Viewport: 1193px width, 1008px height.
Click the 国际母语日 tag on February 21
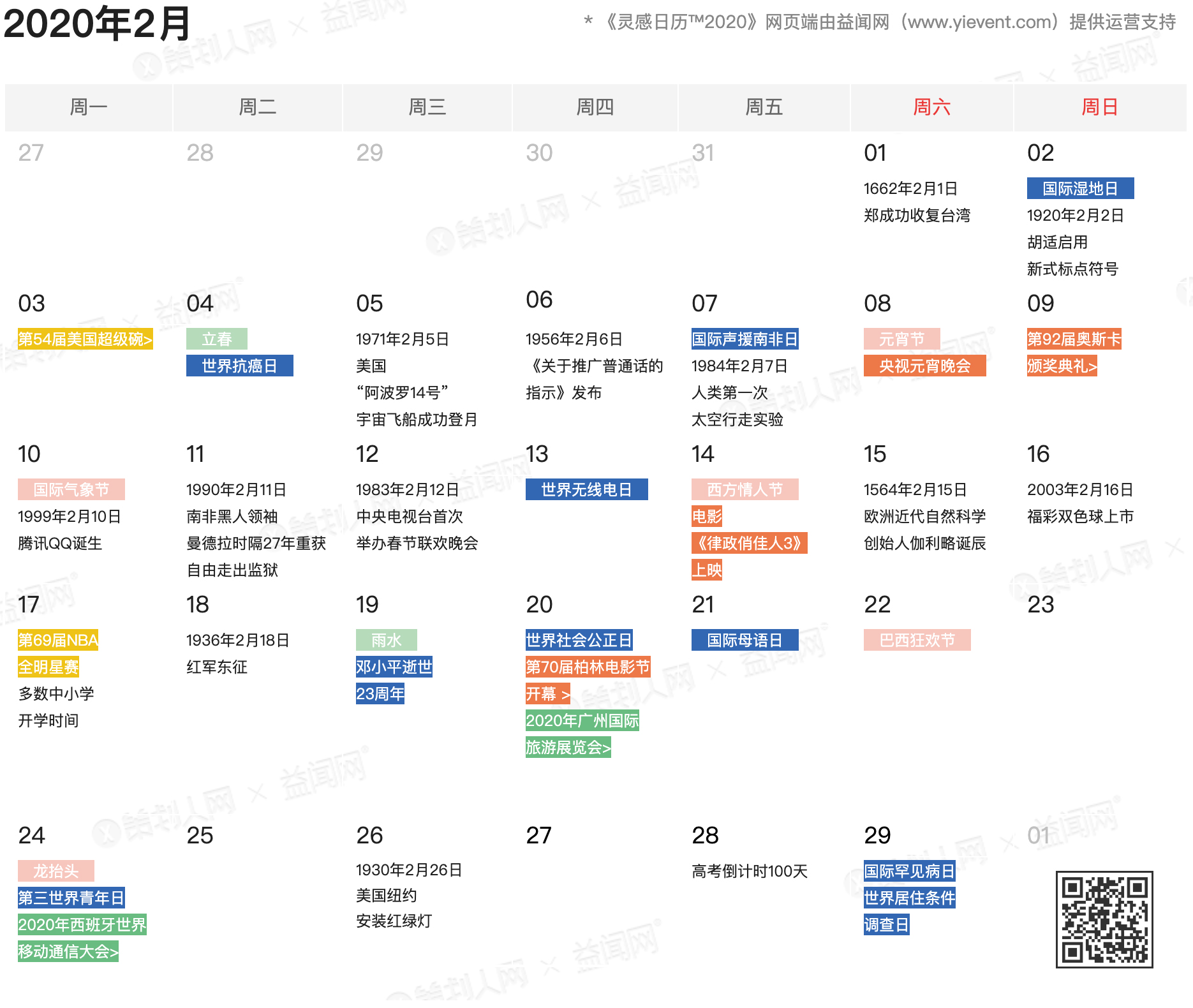[x=744, y=640]
